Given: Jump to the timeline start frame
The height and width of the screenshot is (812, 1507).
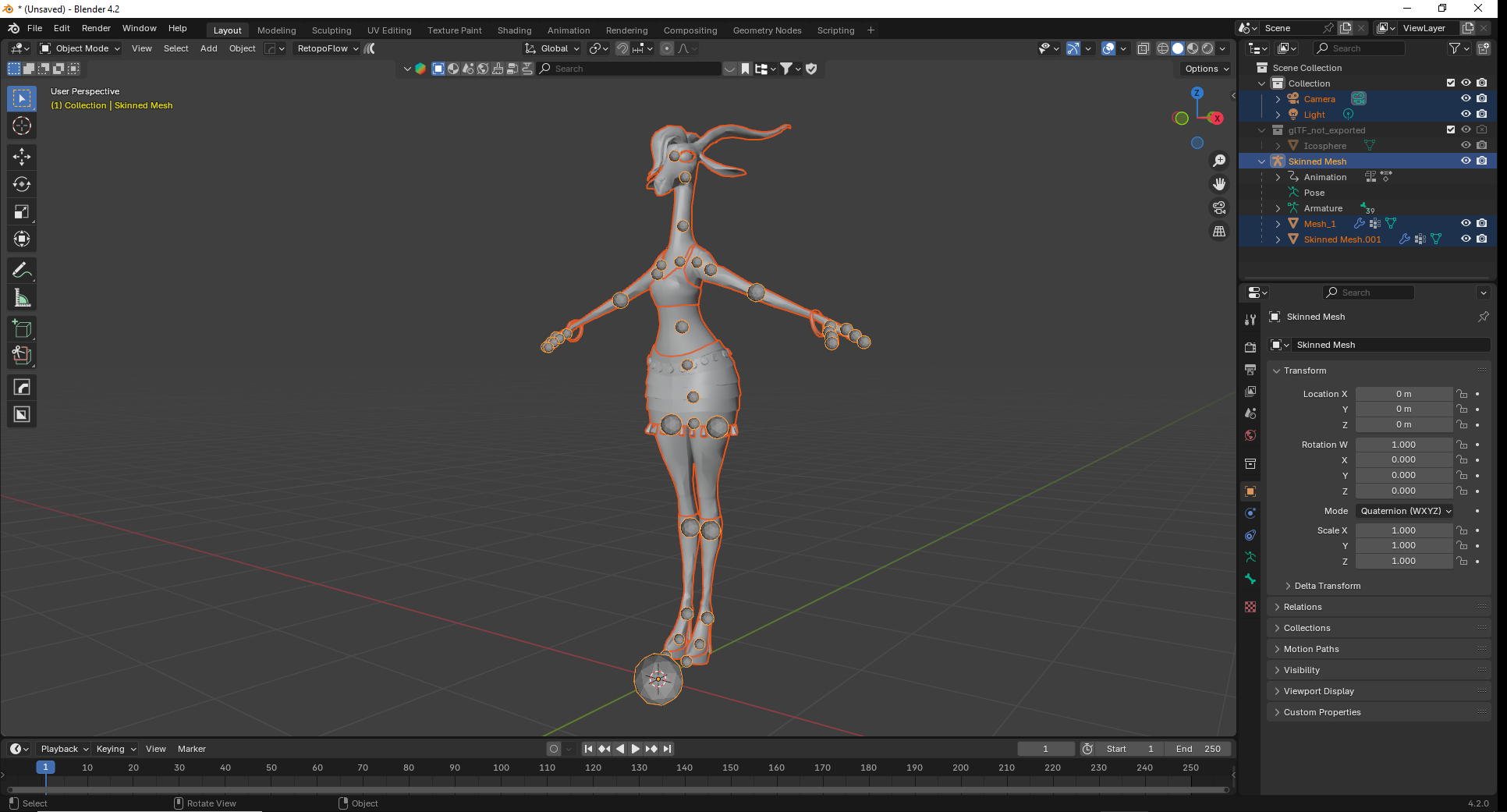Looking at the screenshot, I should (589, 749).
